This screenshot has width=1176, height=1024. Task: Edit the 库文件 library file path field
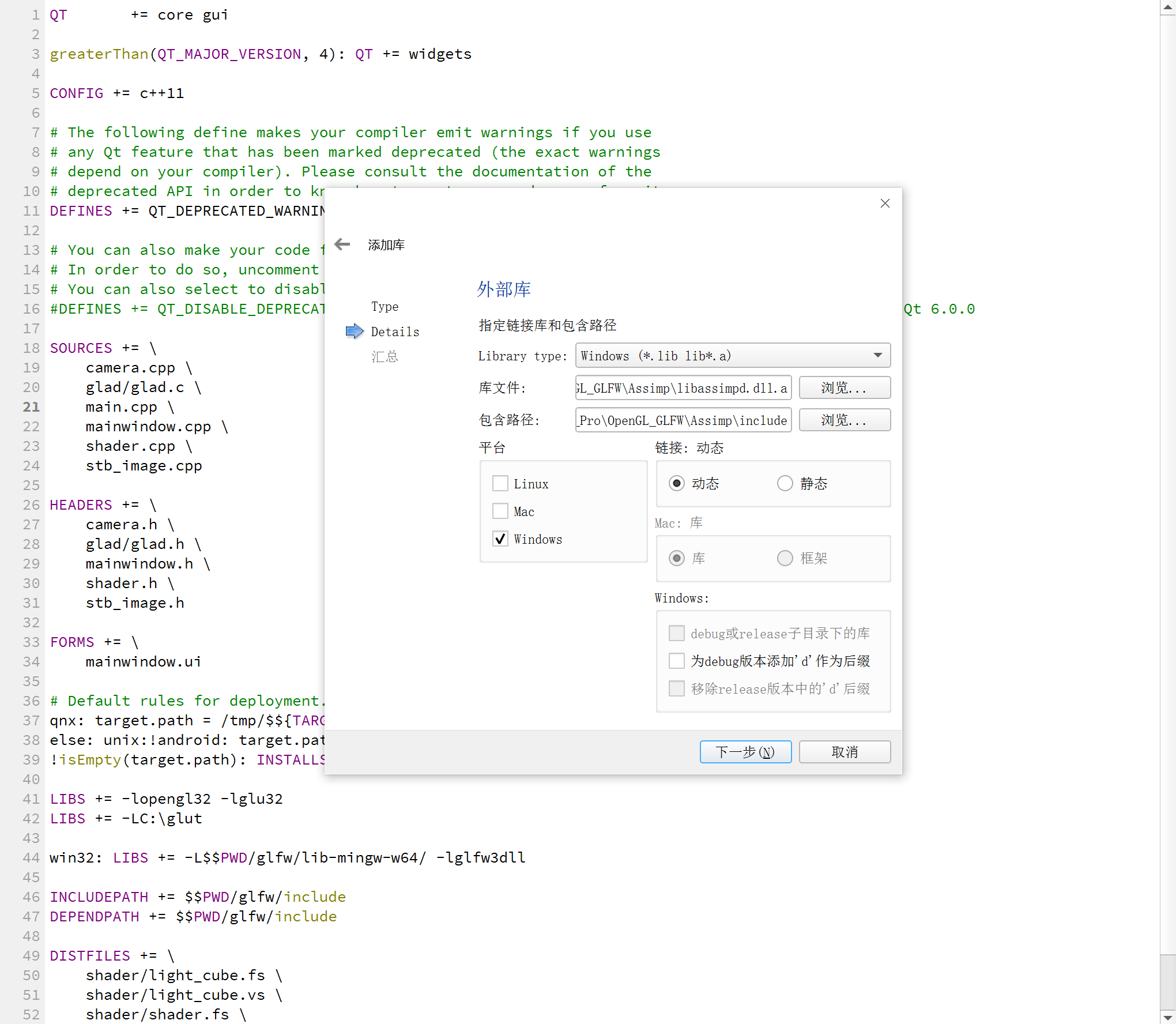coord(683,388)
